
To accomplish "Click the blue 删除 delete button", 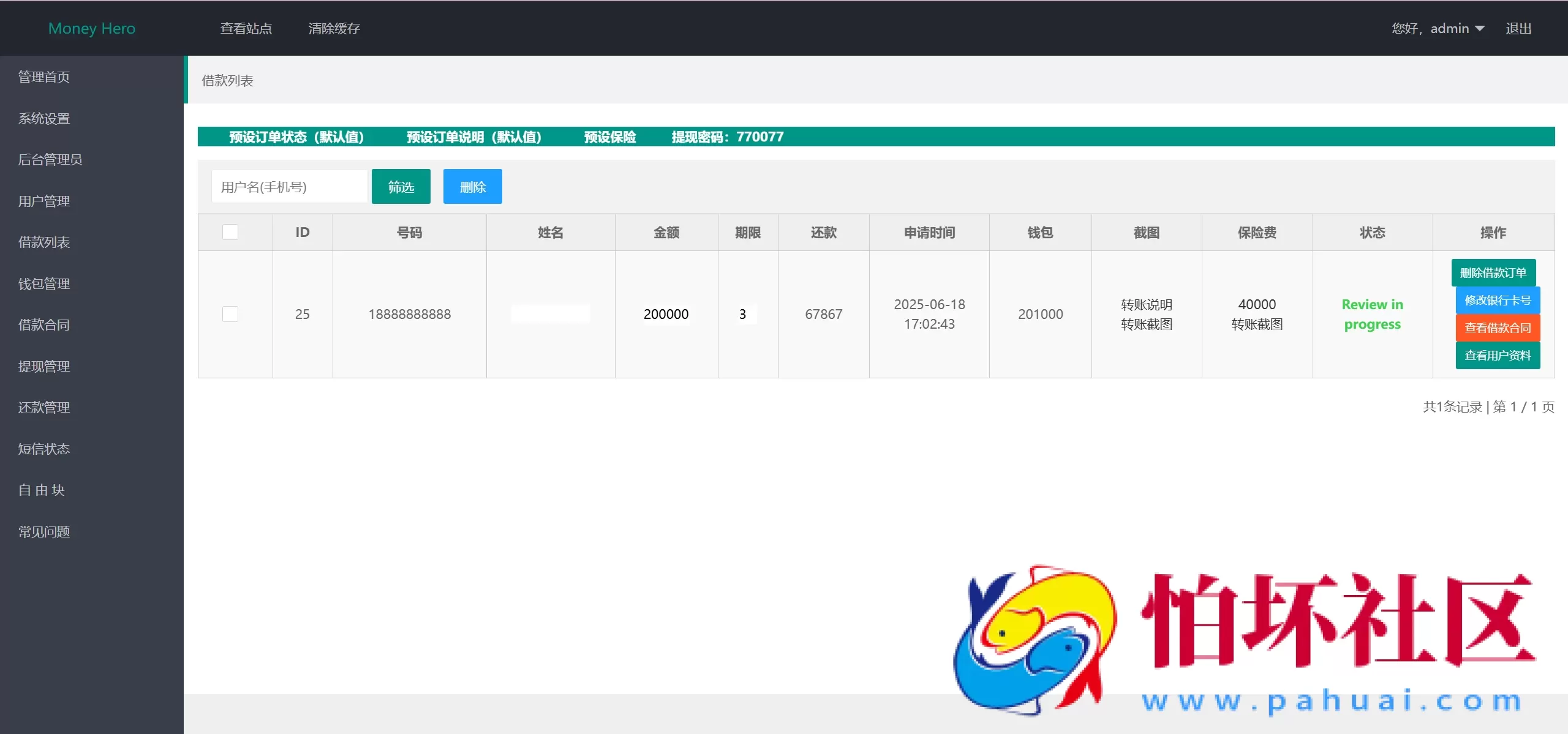I will click(472, 186).
